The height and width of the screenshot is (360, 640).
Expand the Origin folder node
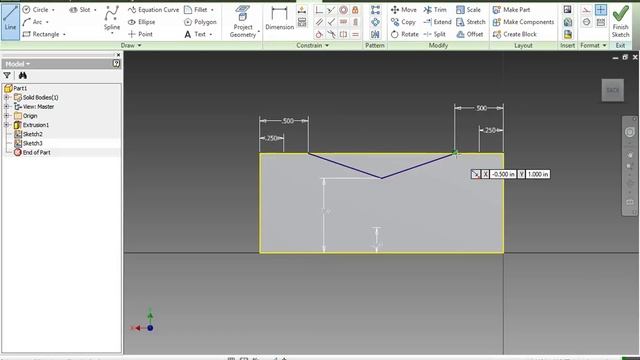(7, 116)
